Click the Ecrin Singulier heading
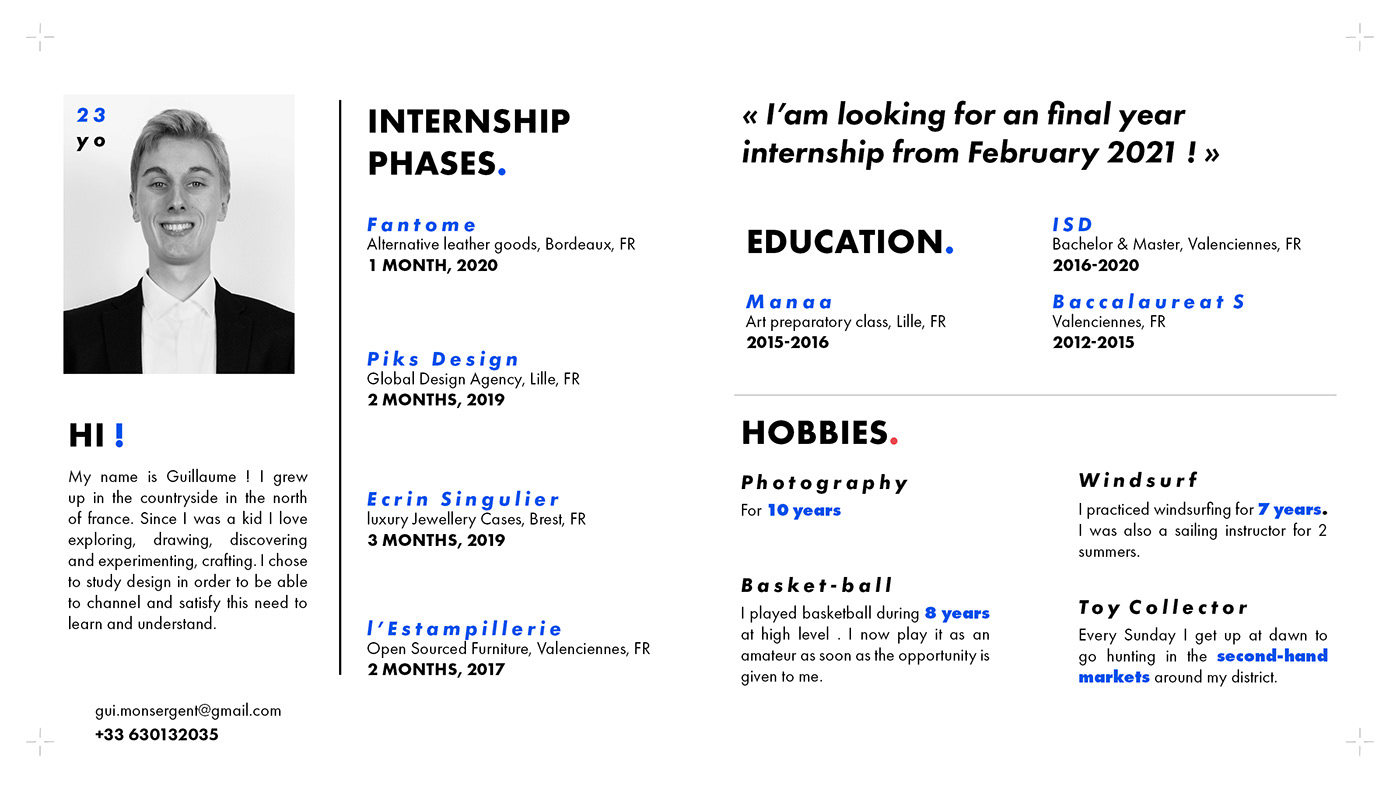 pos(463,499)
